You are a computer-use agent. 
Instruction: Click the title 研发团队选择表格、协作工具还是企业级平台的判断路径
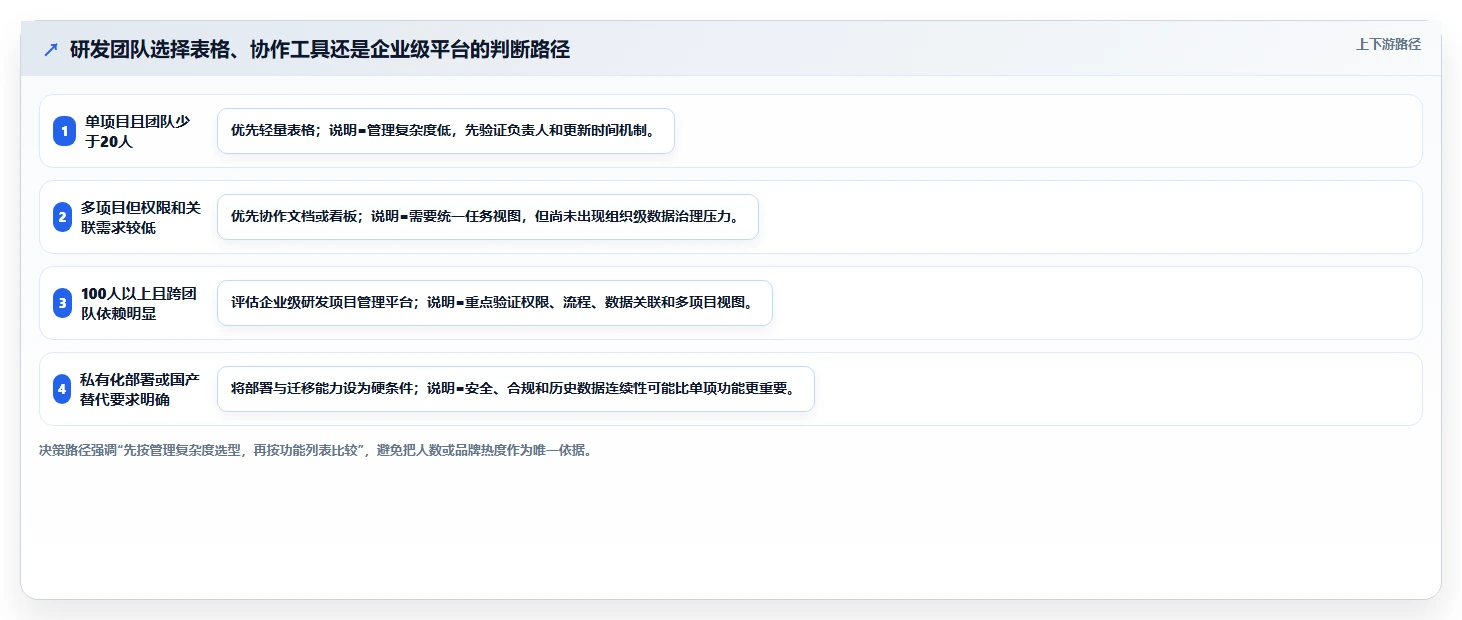[320, 49]
